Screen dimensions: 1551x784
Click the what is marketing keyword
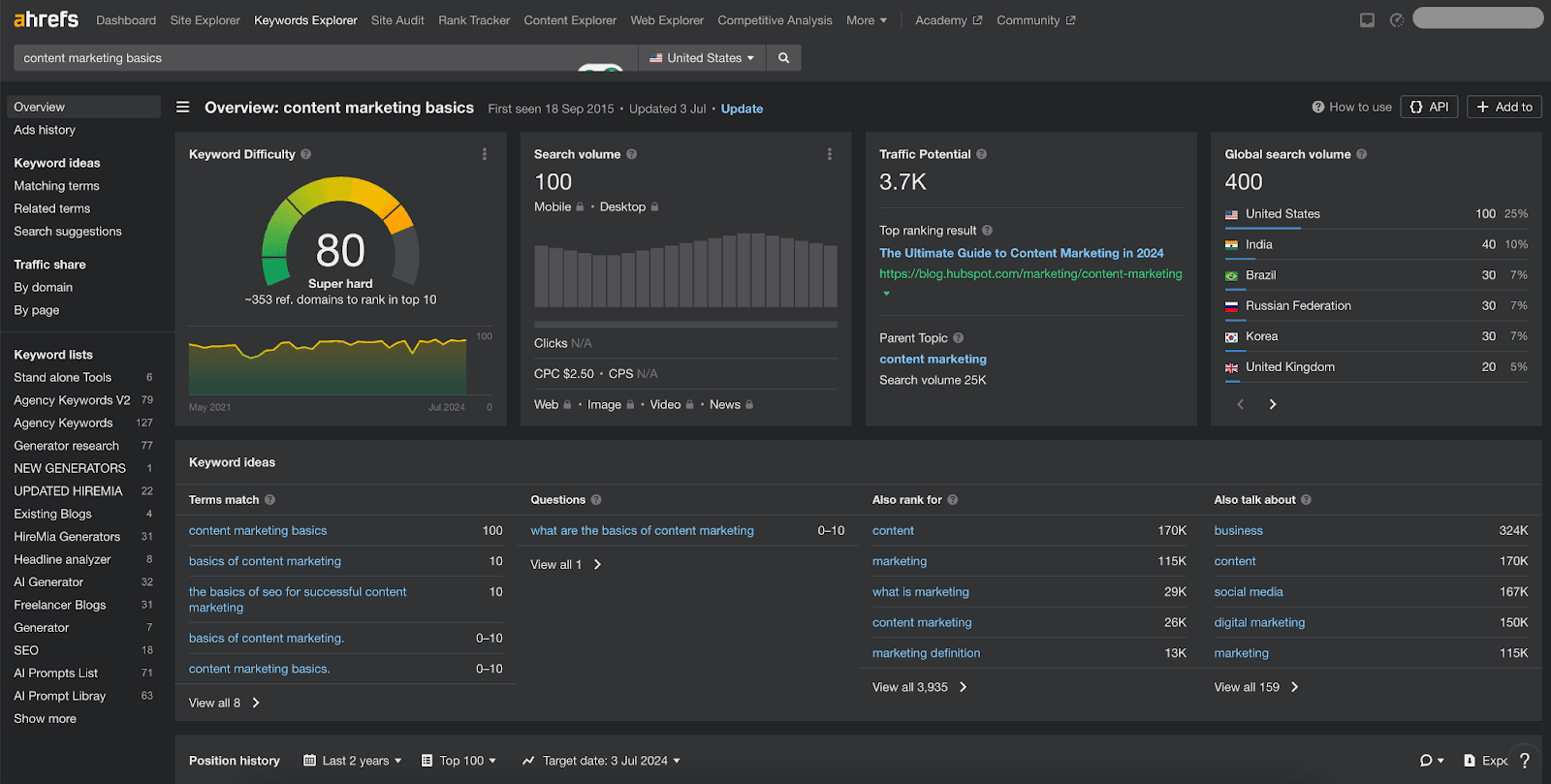pyautogui.click(x=921, y=592)
